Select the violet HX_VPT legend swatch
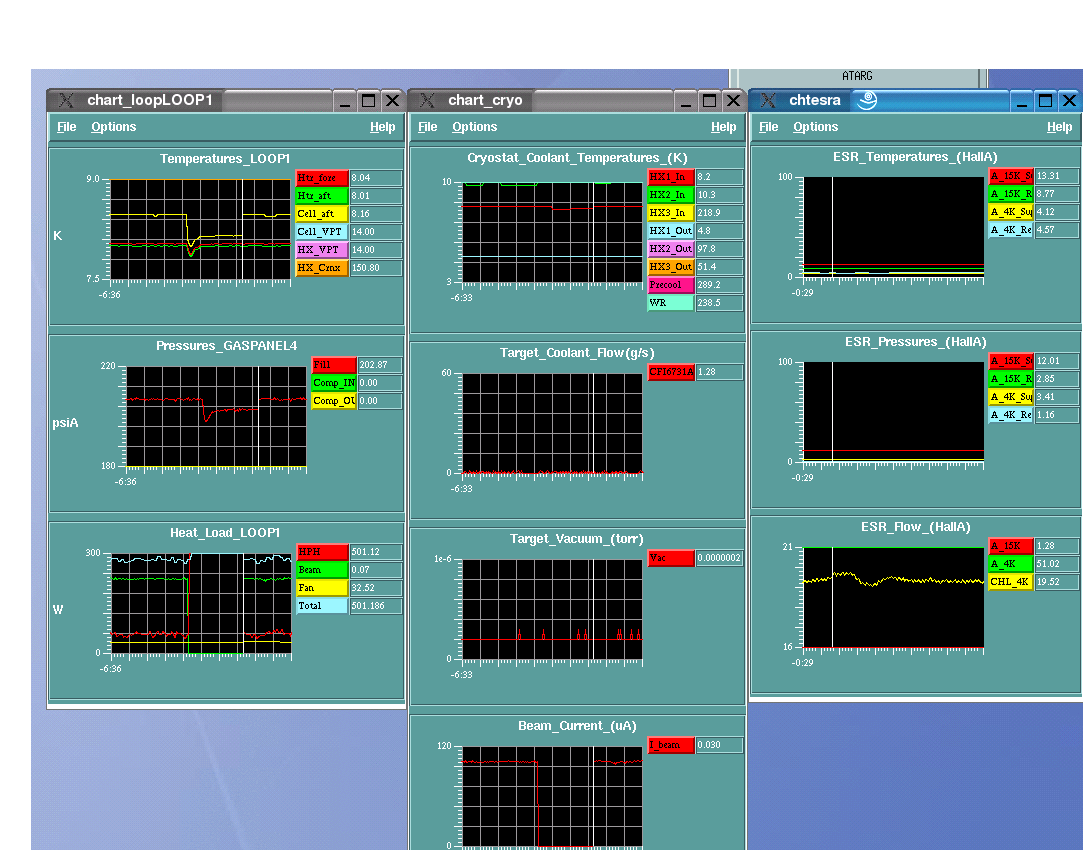 (322, 250)
